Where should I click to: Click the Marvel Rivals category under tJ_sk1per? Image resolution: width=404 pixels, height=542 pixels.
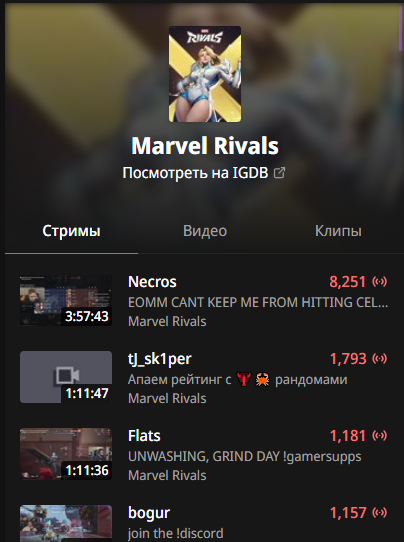tap(167, 399)
